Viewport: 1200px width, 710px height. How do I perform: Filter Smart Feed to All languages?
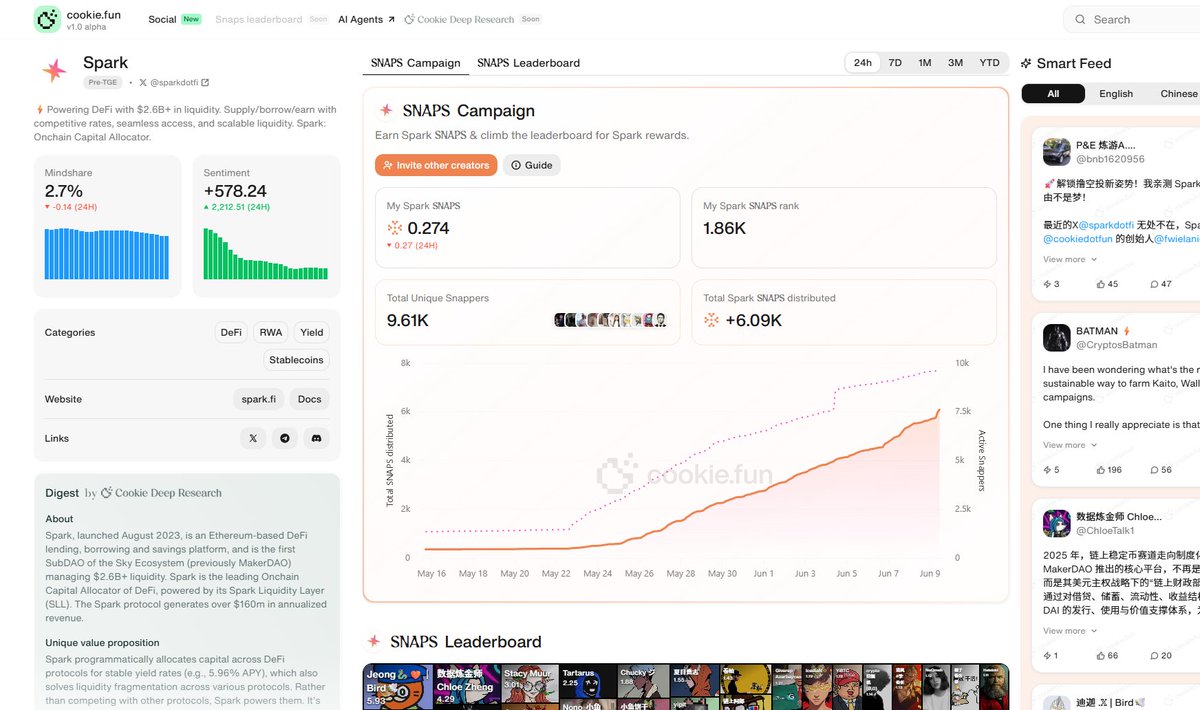(1053, 94)
